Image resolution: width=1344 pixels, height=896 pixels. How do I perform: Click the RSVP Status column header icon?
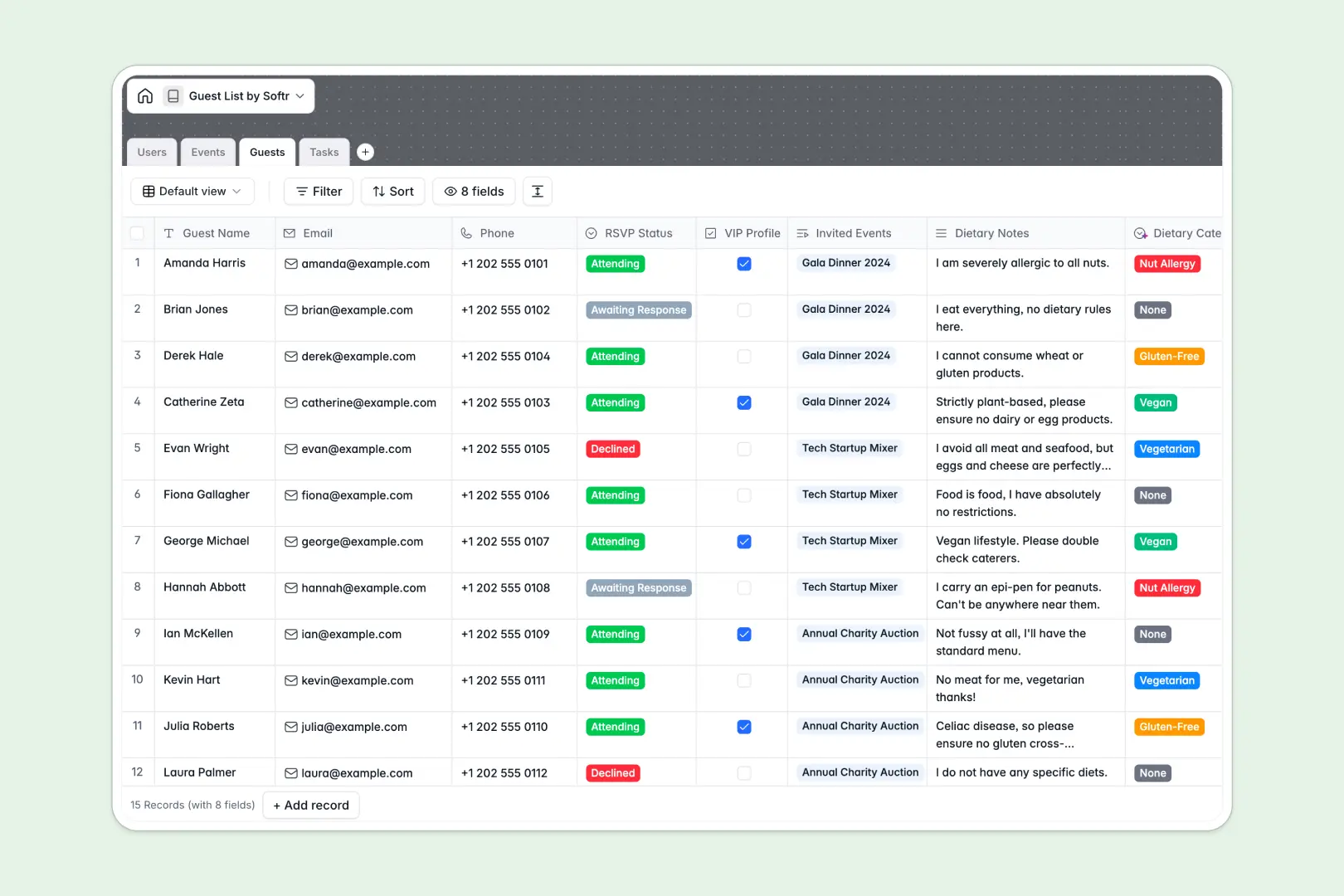pos(590,233)
